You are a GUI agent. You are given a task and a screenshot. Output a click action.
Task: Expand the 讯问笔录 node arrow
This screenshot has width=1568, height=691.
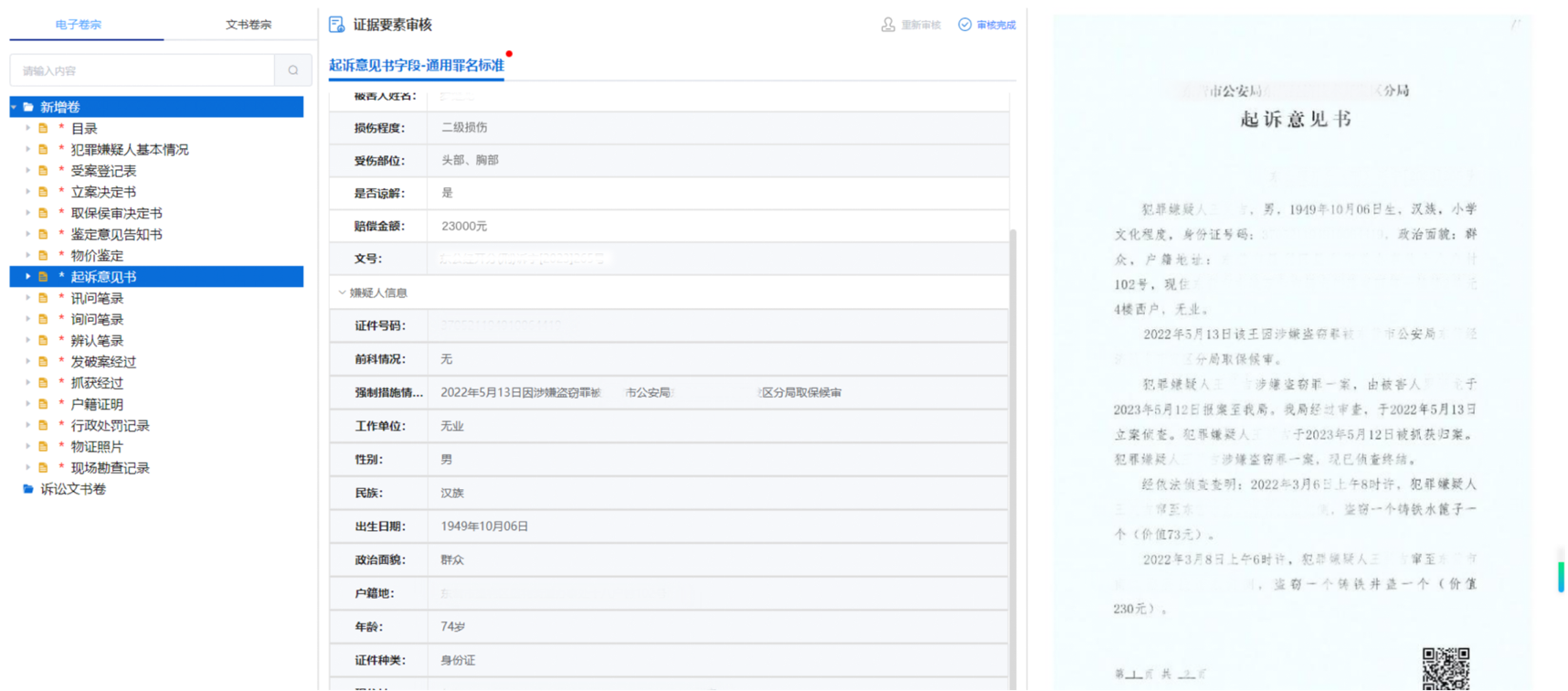click(27, 298)
